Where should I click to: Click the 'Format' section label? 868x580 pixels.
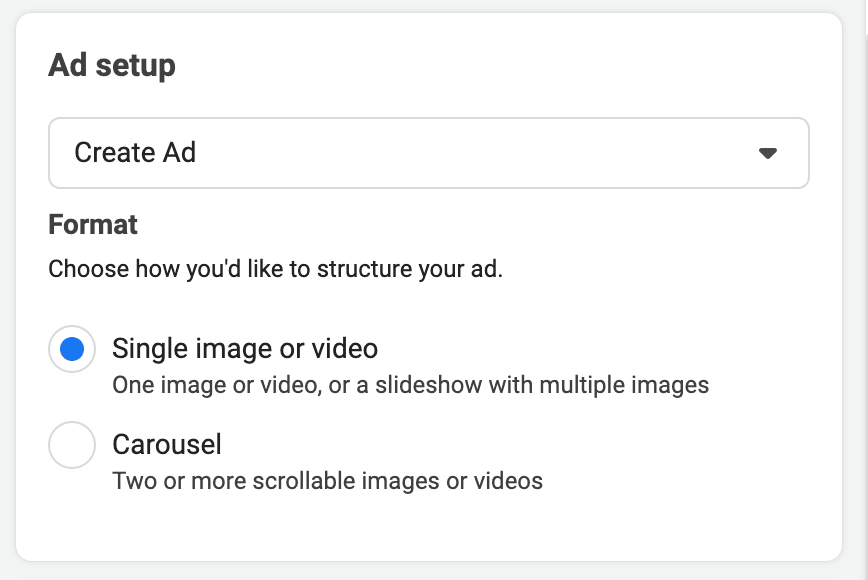[x=93, y=224]
